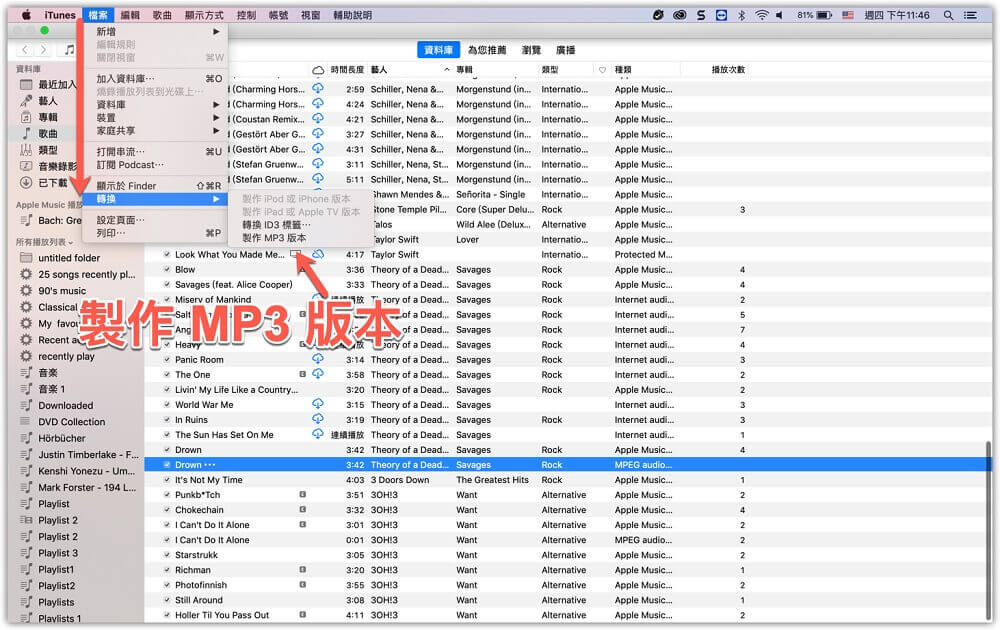Choose 顯示於 Finder in the File menu
The width and height of the screenshot is (1000, 630).
click(155, 186)
